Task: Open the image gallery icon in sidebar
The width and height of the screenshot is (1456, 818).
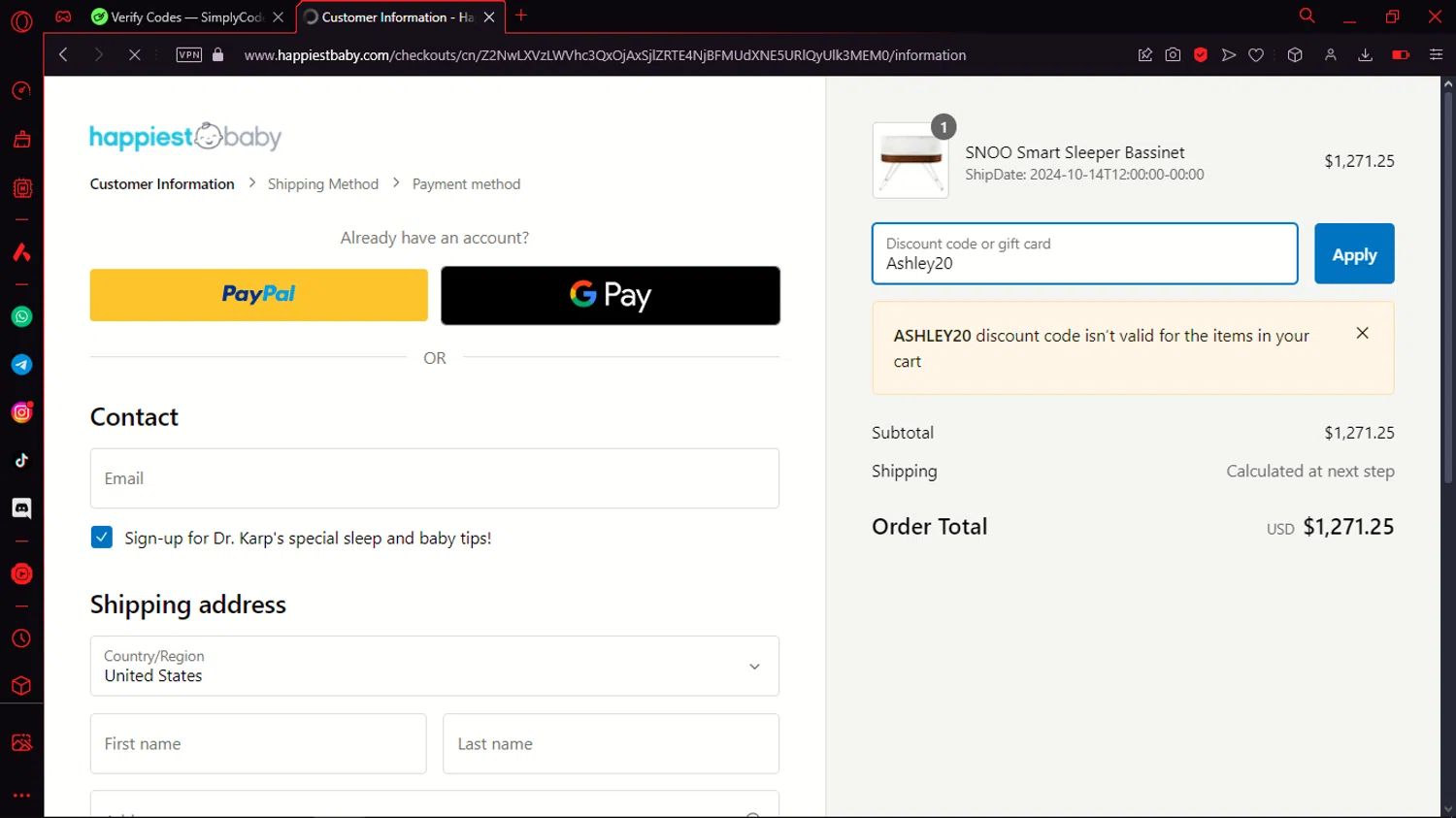Action: point(21,743)
